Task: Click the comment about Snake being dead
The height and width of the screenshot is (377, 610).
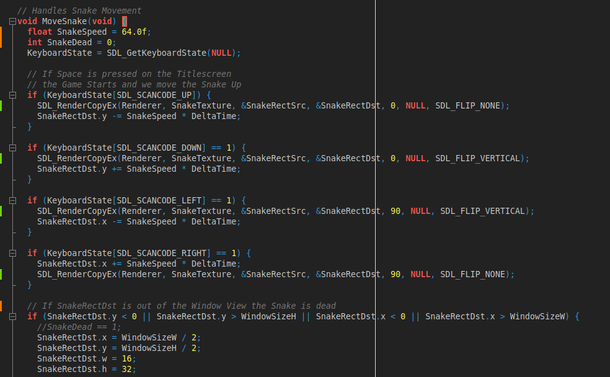Action: [x=182, y=306]
